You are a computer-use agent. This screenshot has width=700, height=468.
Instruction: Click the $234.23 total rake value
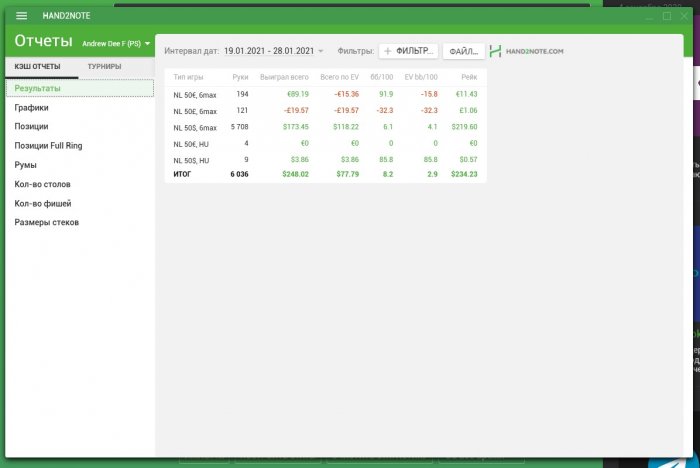[464, 174]
